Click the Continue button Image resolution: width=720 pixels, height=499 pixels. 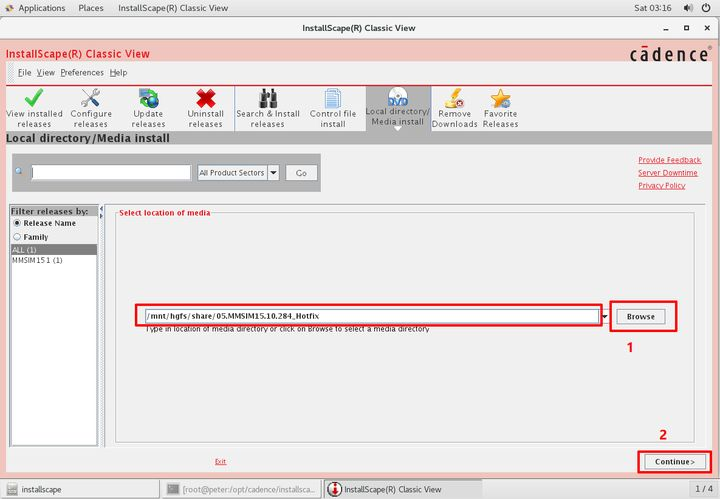(x=675, y=461)
